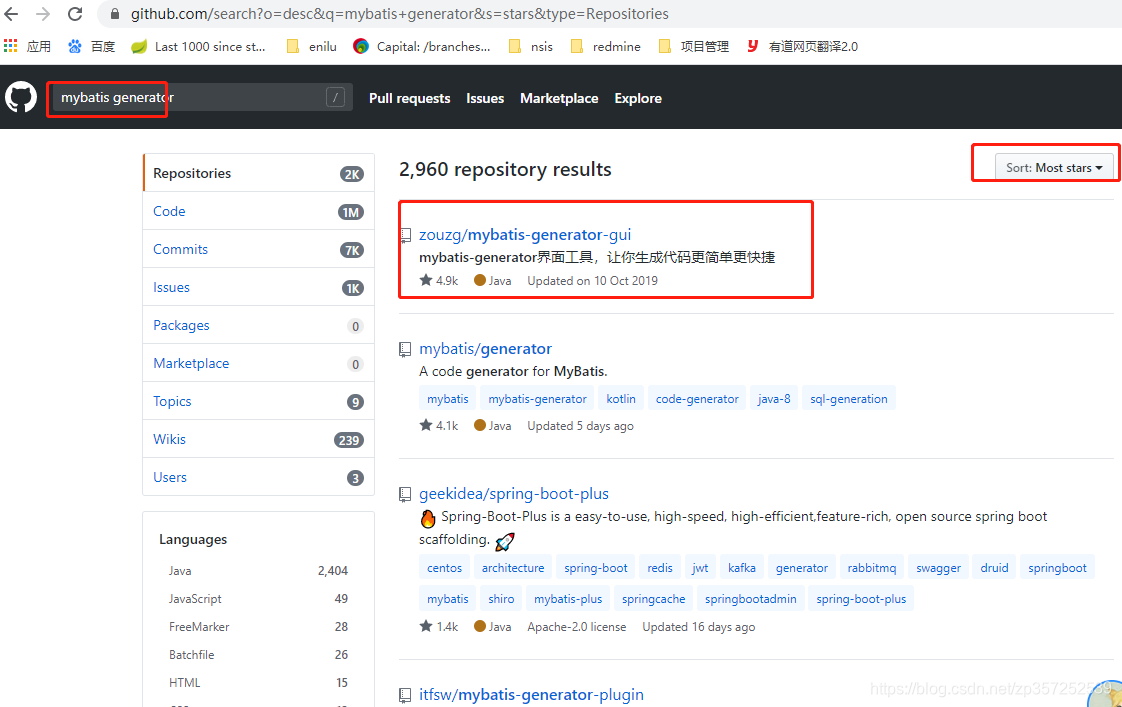
Task: Click the spring-boot topic tag
Action: click(x=595, y=567)
